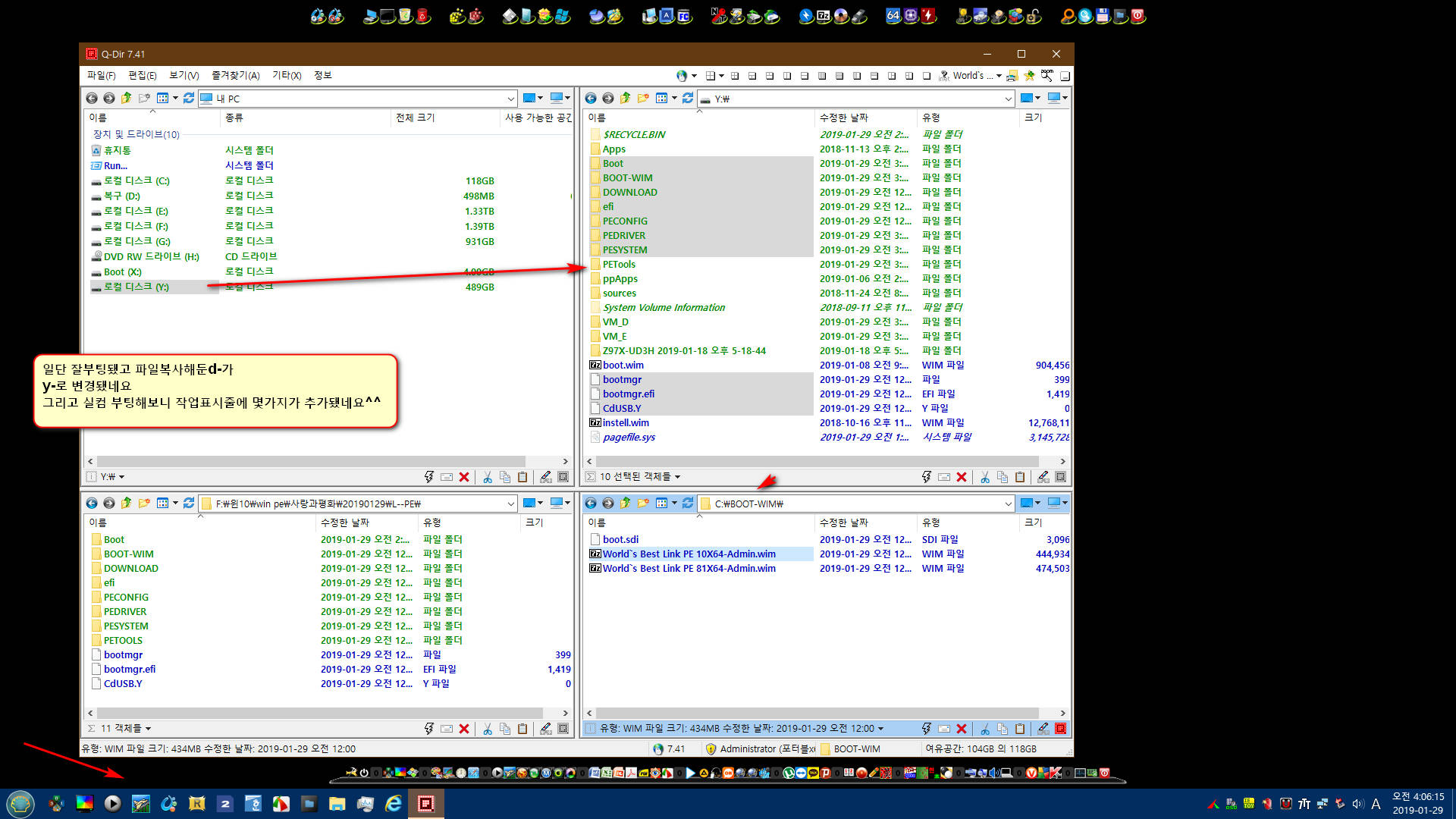Open 보기(V) menu
This screenshot has height=819, width=1456.
tap(184, 75)
